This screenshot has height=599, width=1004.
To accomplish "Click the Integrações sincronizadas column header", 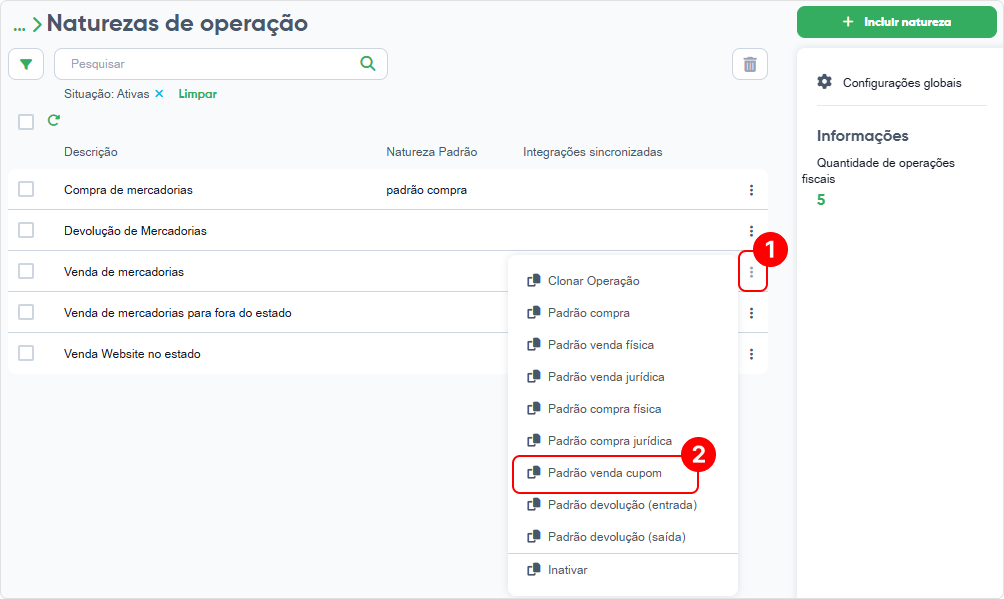I will 592,152.
